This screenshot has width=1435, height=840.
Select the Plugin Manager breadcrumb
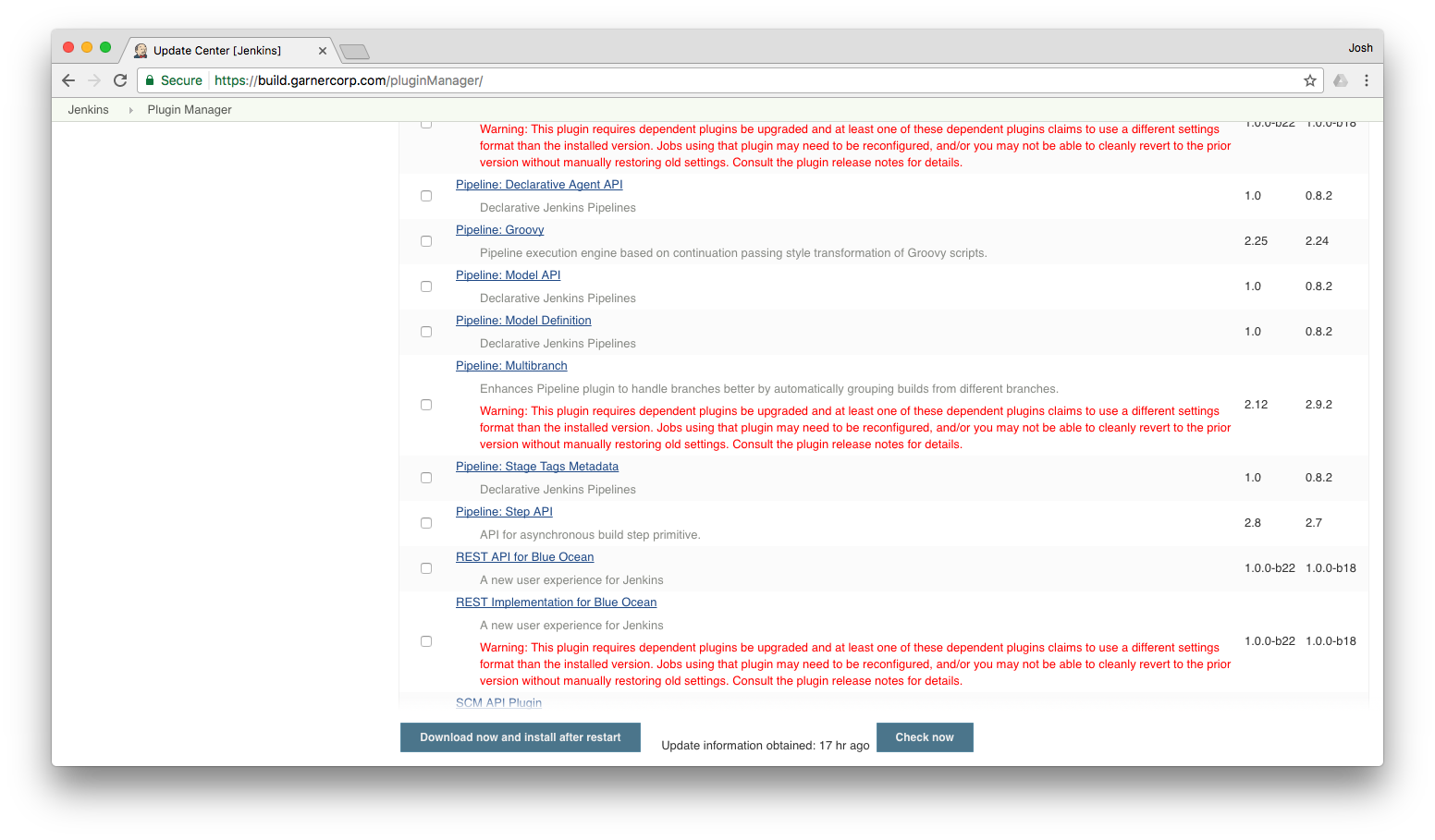tap(190, 110)
